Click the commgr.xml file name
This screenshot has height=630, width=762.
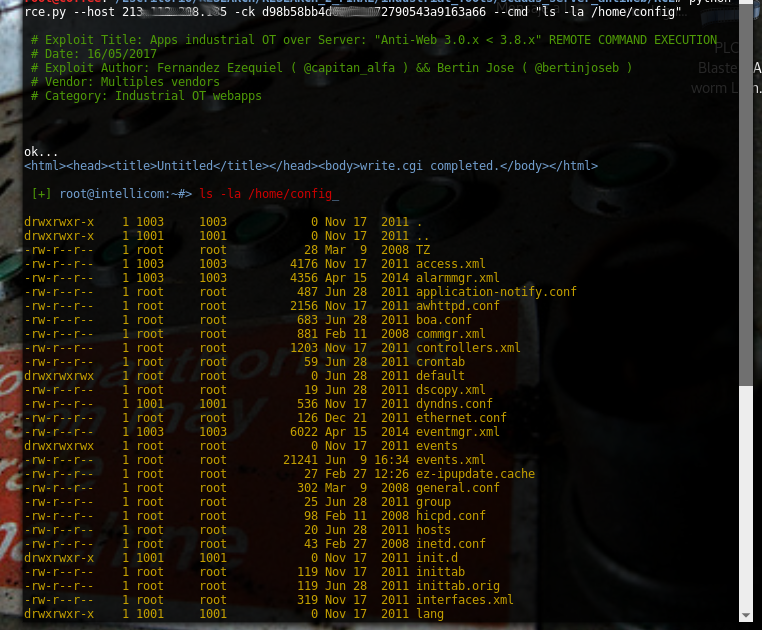[450, 334]
